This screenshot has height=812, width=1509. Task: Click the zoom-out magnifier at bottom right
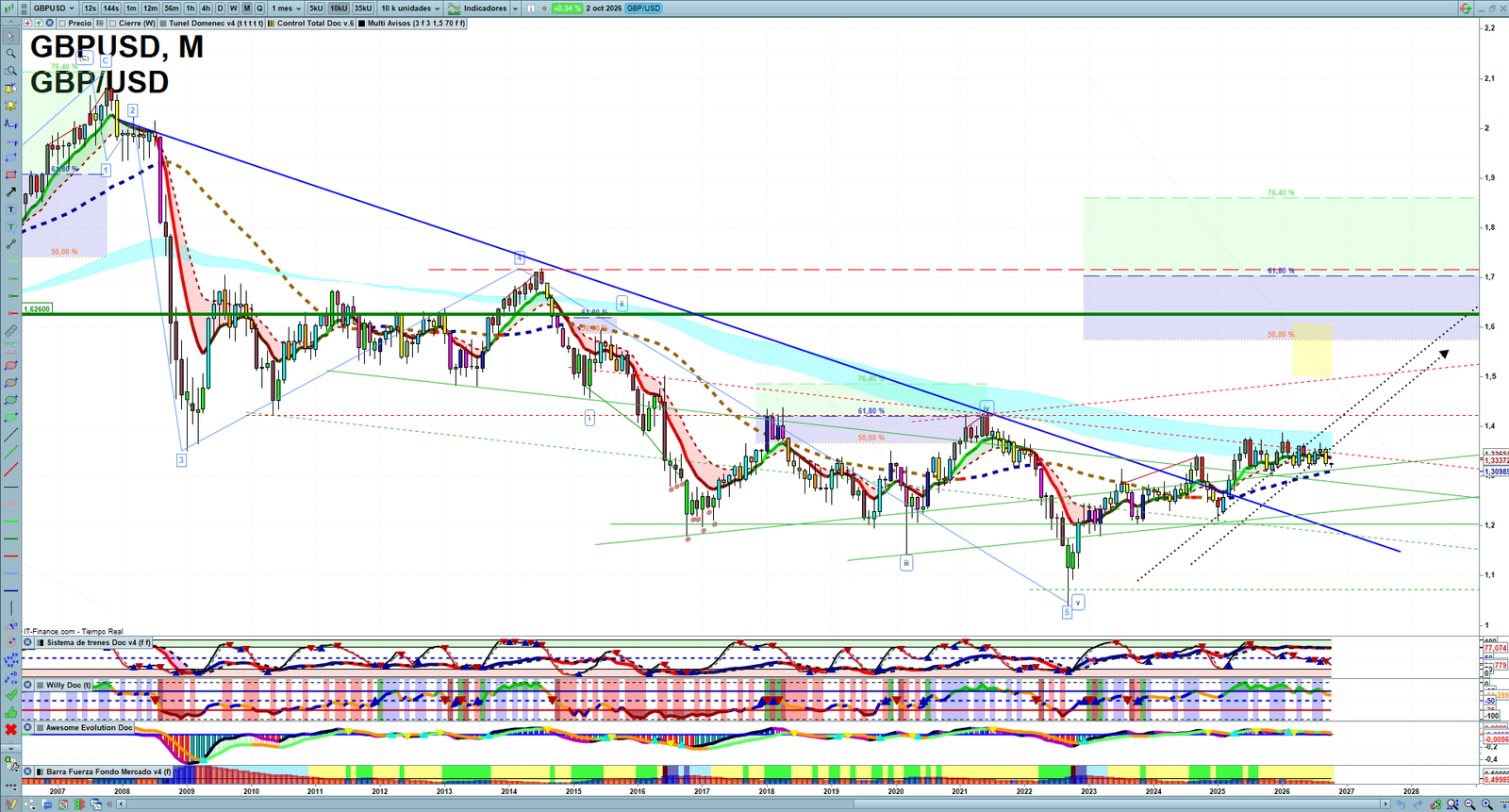click(1469, 804)
